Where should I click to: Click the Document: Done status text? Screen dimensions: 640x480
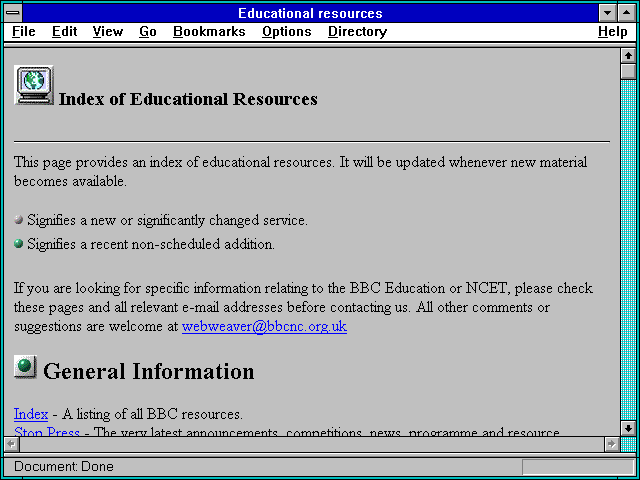click(64, 466)
